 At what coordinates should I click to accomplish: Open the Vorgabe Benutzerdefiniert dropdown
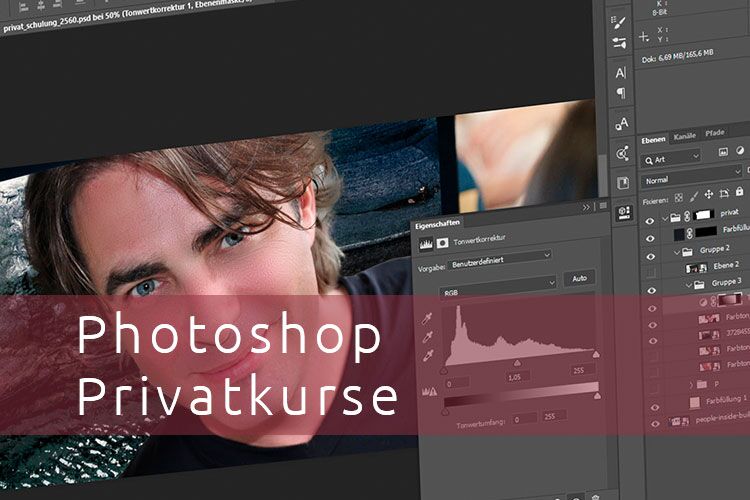click(500, 260)
